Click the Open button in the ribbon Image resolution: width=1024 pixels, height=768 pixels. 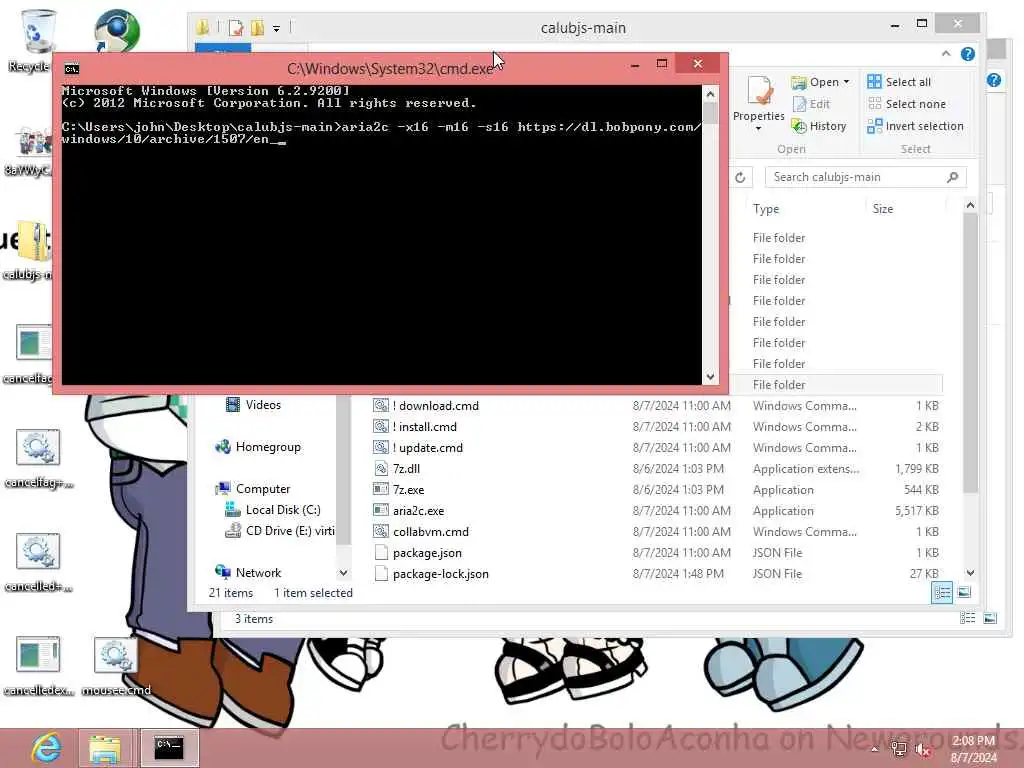[x=815, y=82]
